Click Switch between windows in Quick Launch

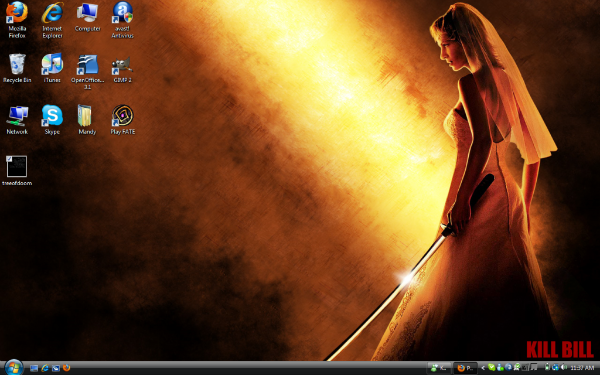[x=56, y=368]
